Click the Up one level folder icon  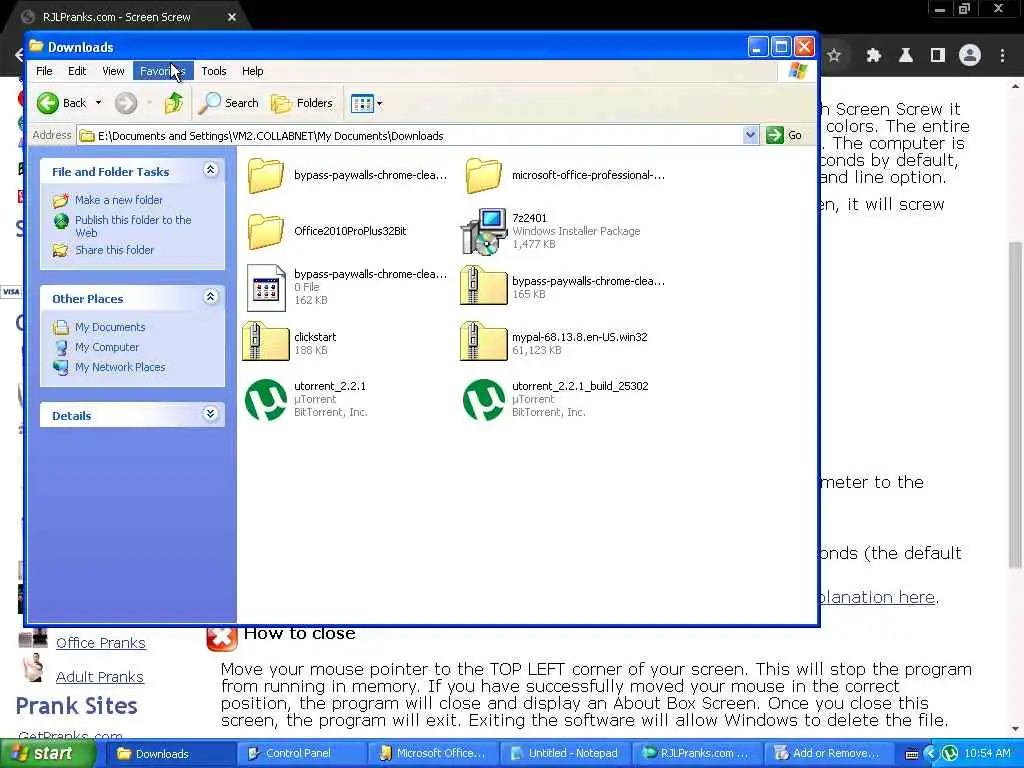(174, 103)
